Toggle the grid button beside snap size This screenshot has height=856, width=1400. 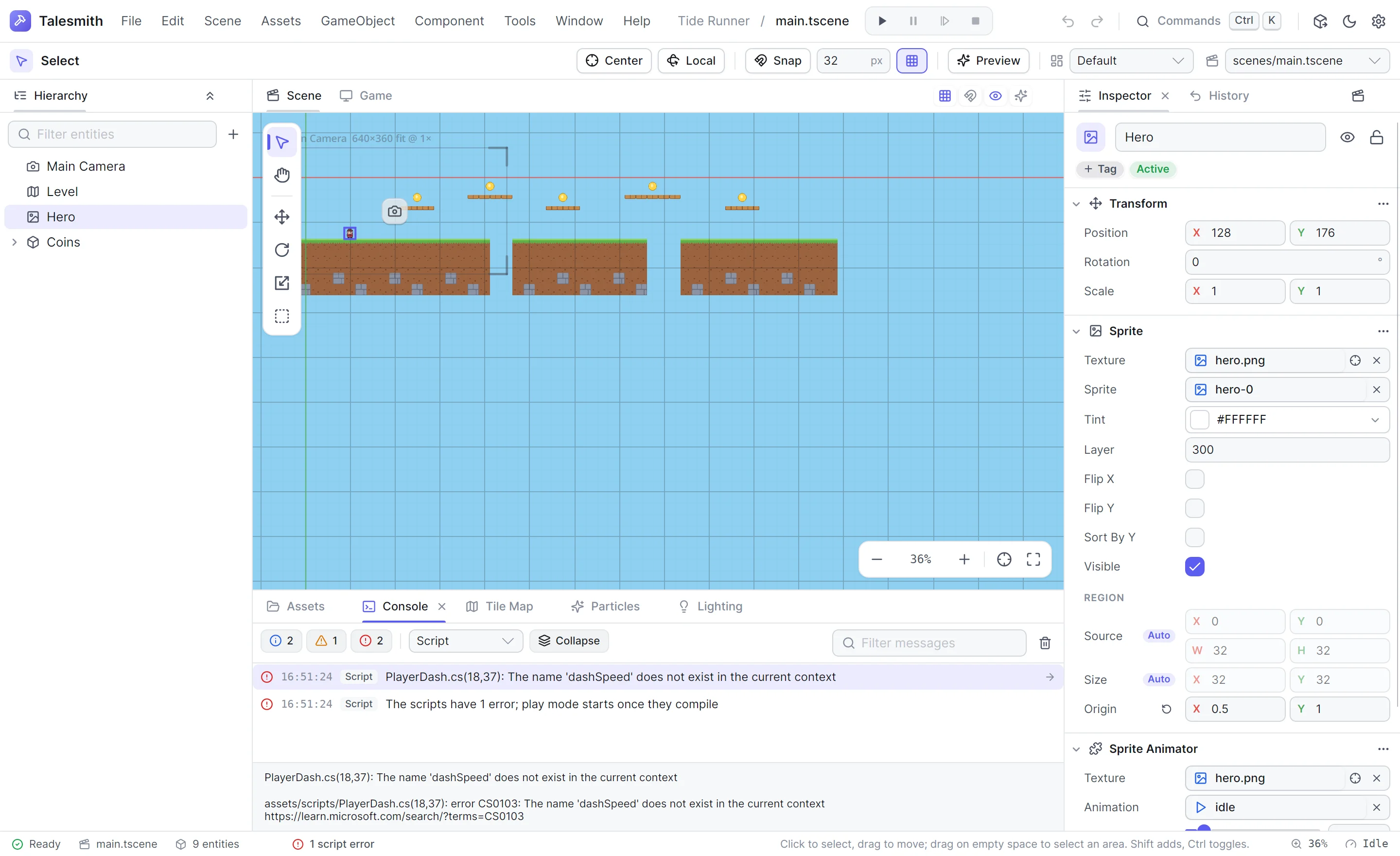(x=911, y=61)
